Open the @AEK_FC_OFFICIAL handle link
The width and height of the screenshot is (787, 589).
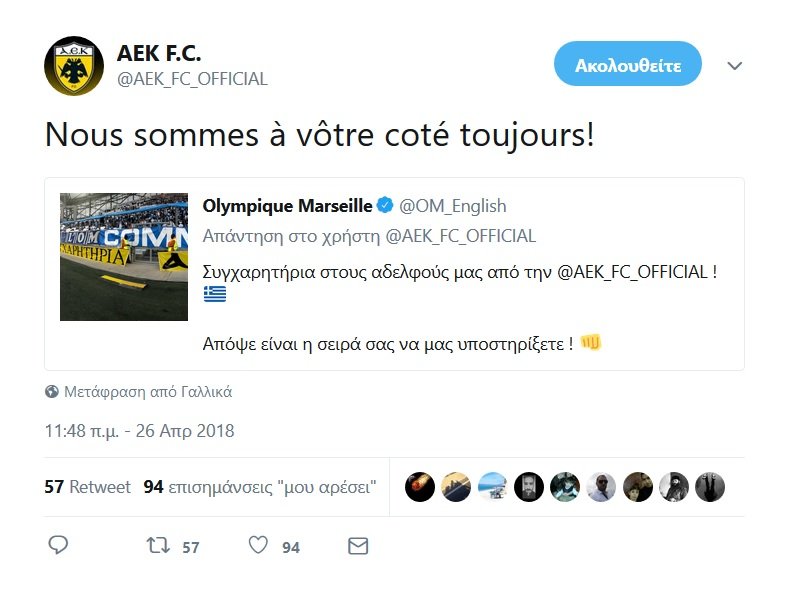pyautogui.click(x=193, y=79)
